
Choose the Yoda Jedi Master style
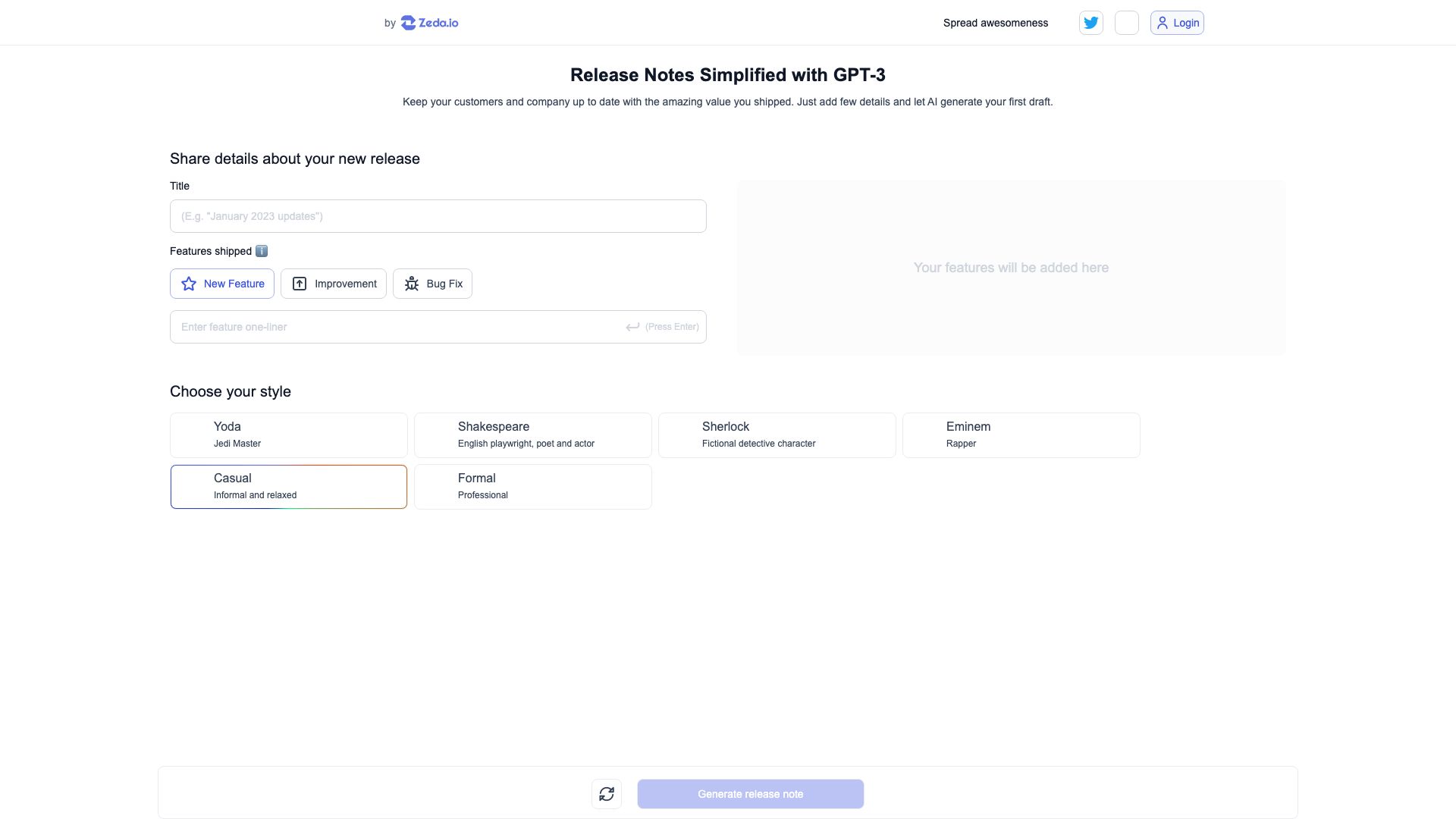(x=289, y=435)
